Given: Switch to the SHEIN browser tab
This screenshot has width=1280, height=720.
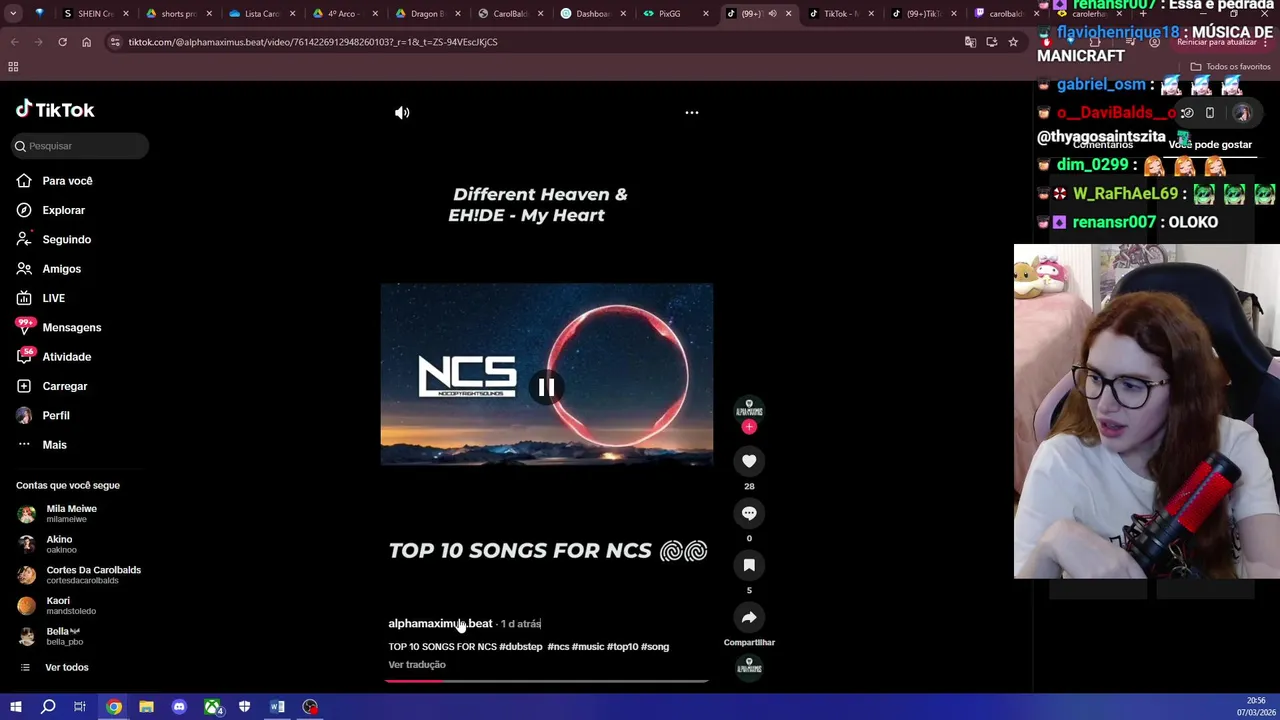Looking at the screenshot, I should coord(95,14).
